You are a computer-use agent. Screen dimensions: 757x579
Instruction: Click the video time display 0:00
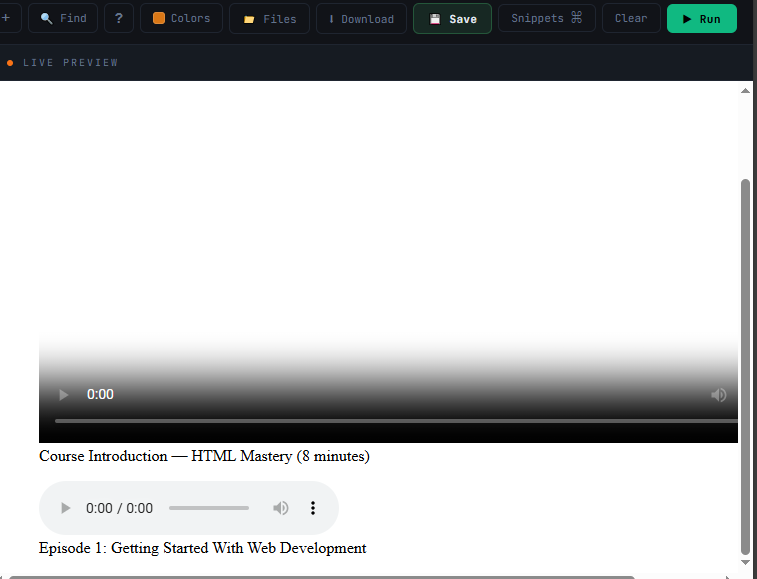pyautogui.click(x=100, y=395)
